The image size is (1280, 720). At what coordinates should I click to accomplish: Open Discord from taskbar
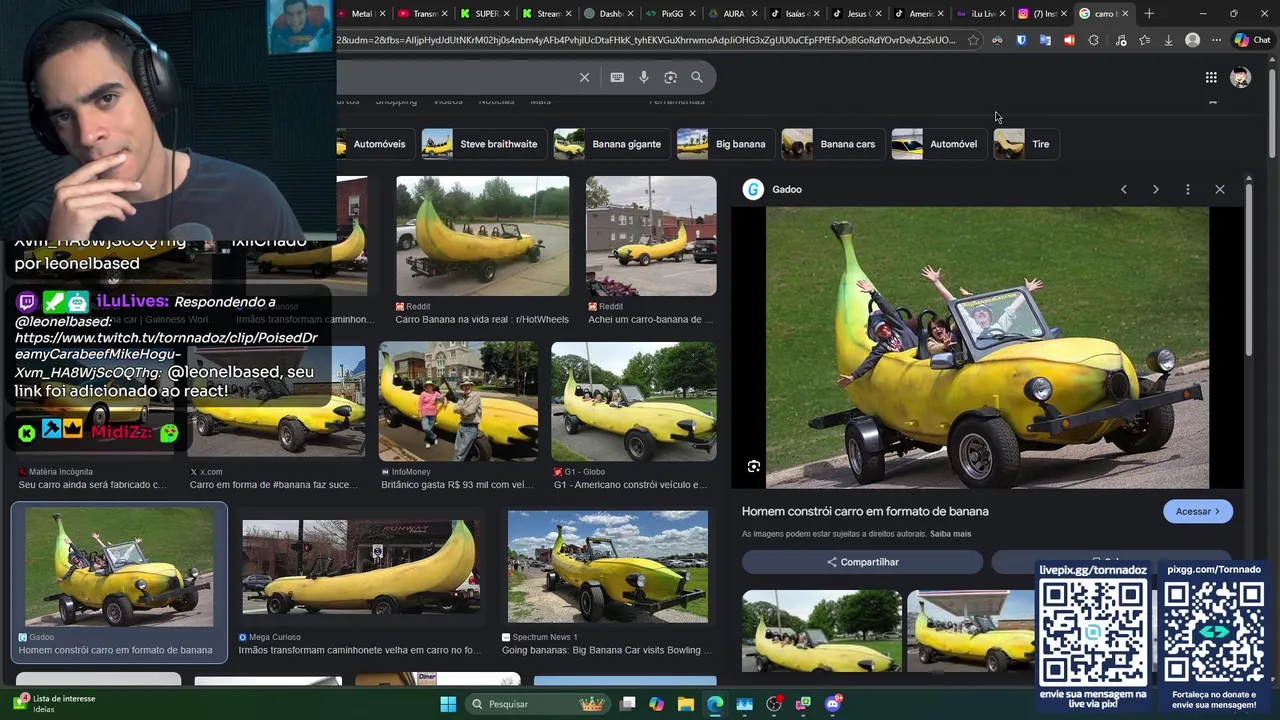pos(833,704)
